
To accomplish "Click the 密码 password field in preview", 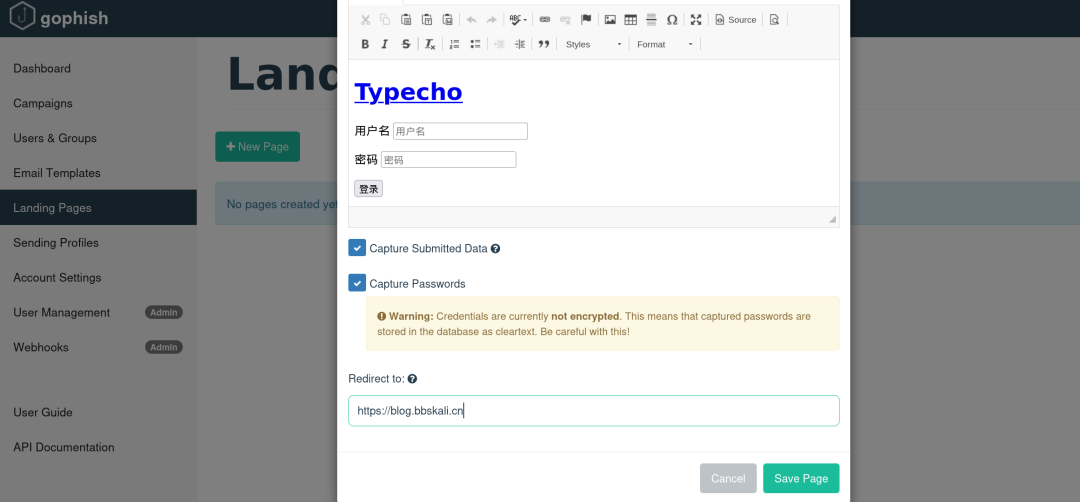I will pos(448,160).
